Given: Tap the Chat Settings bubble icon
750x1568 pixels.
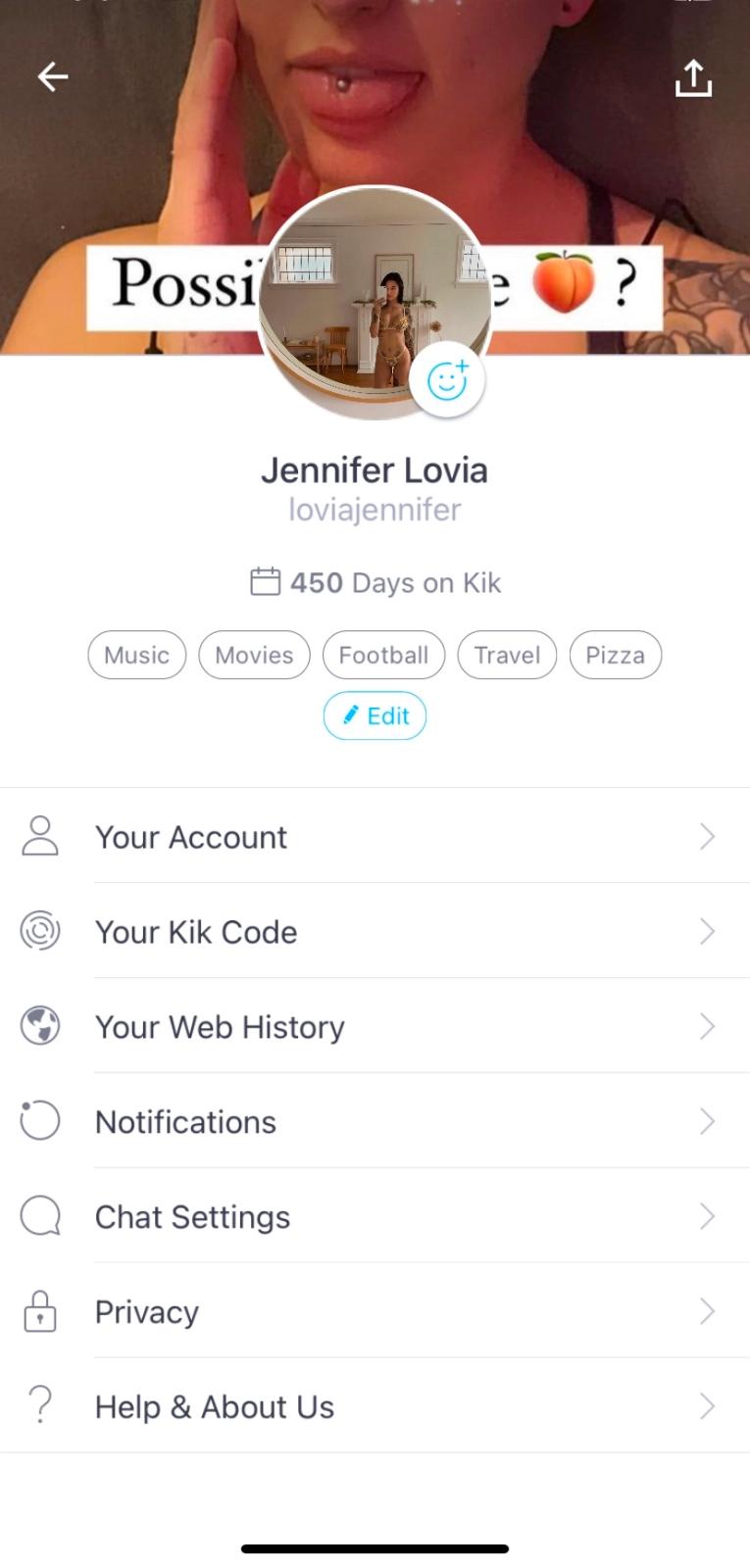Looking at the screenshot, I should click(40, 1216).
